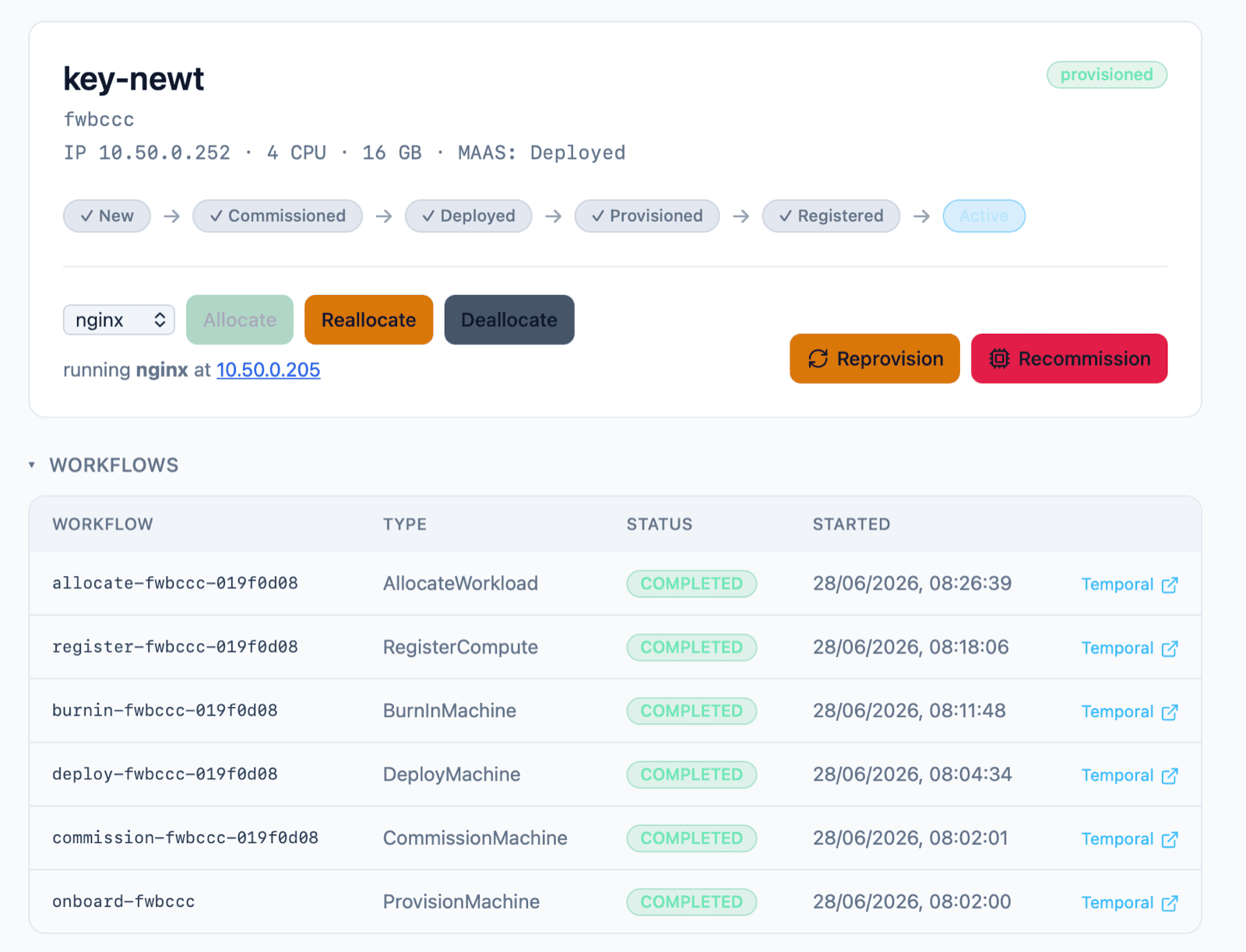Open Temporal link for burnin-fwbccc workflow

click(x=1129, y=712)
